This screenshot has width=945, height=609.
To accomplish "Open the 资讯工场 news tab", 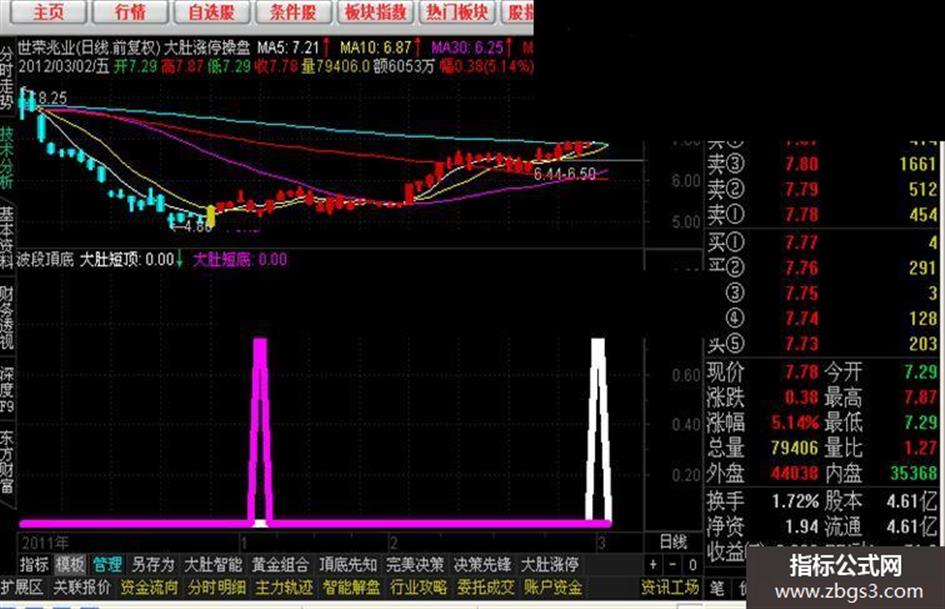I will point(670,587).
